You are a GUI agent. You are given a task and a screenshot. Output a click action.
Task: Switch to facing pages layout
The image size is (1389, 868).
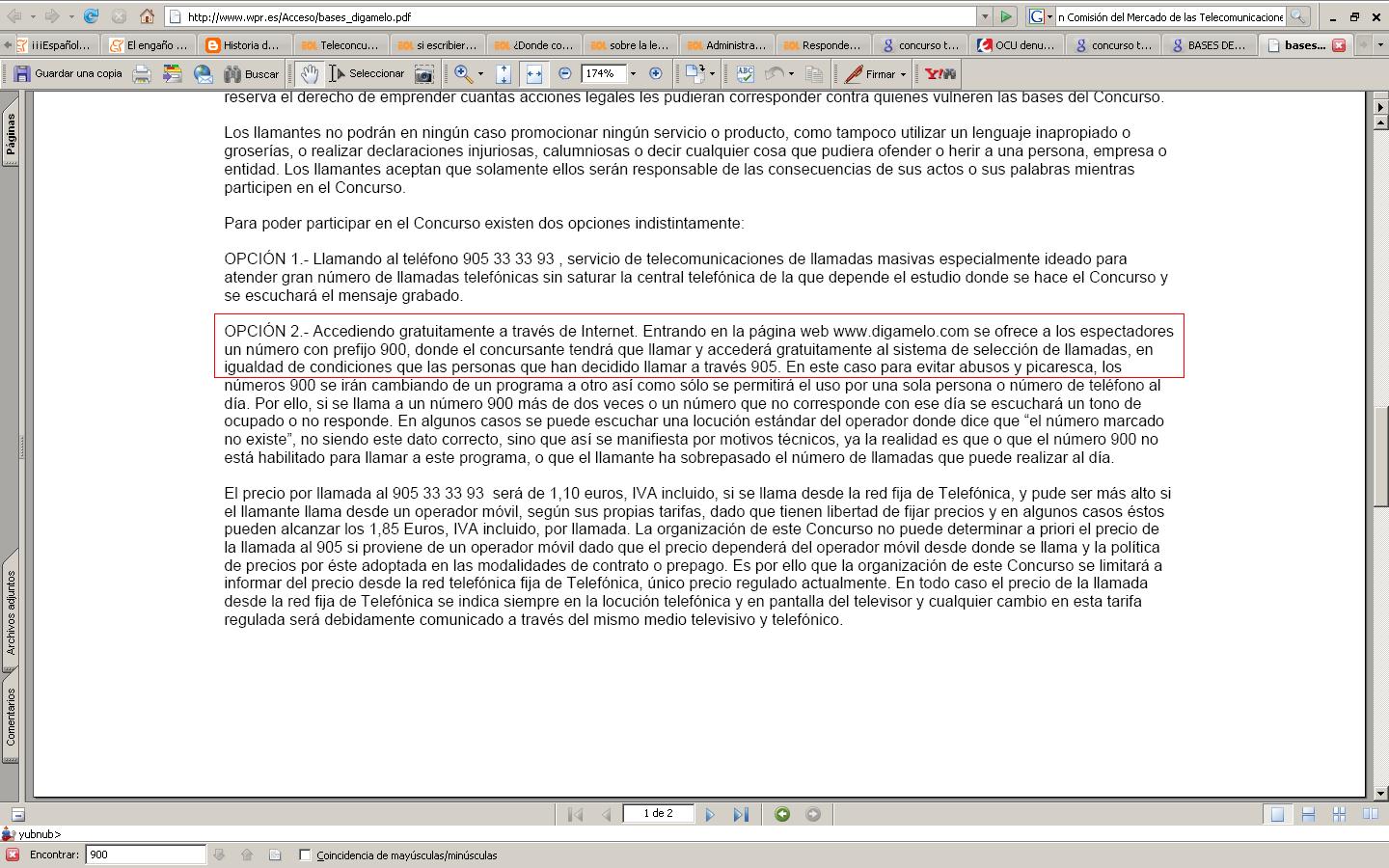coord(1370,814)
